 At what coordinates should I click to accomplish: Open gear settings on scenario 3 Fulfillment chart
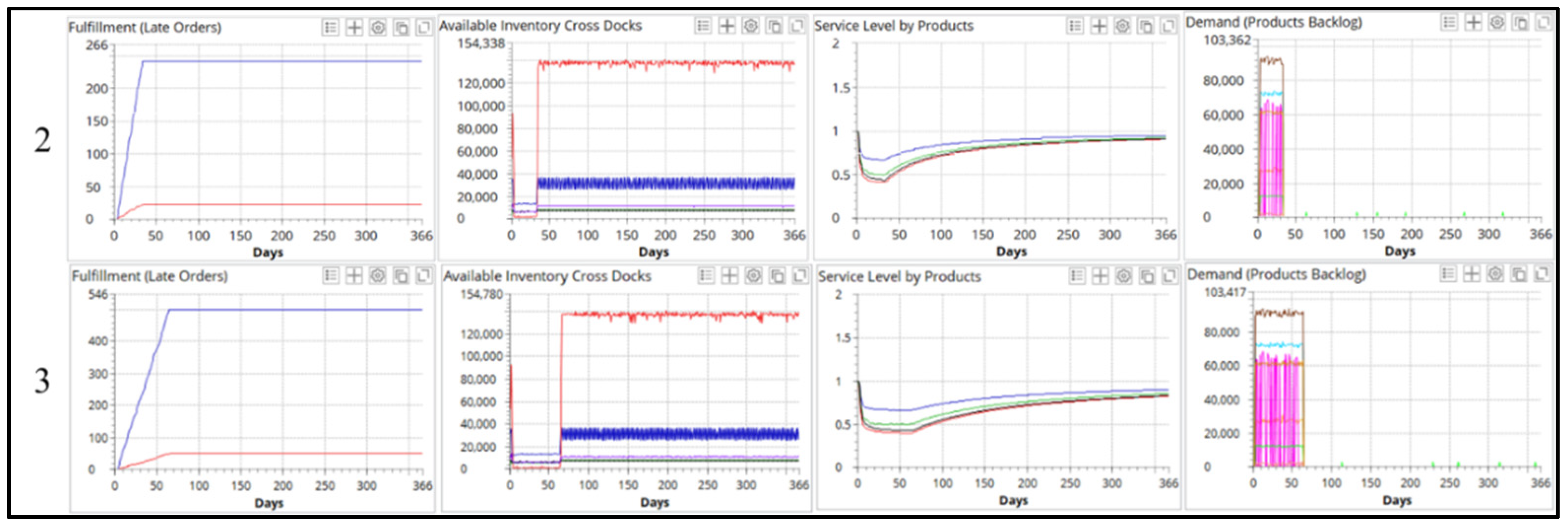(377, 276)
